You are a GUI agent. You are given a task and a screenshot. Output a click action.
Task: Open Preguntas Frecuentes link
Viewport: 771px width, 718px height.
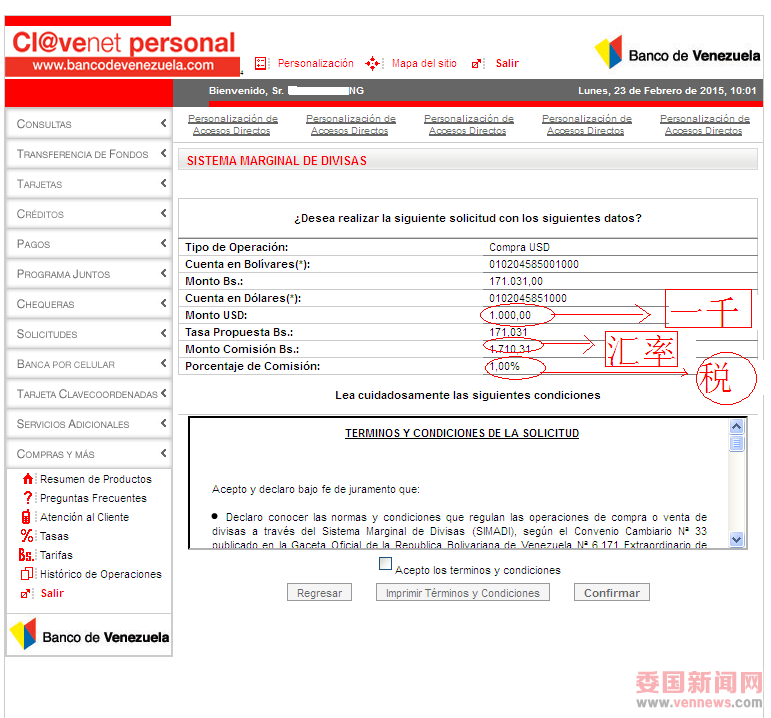93,498
